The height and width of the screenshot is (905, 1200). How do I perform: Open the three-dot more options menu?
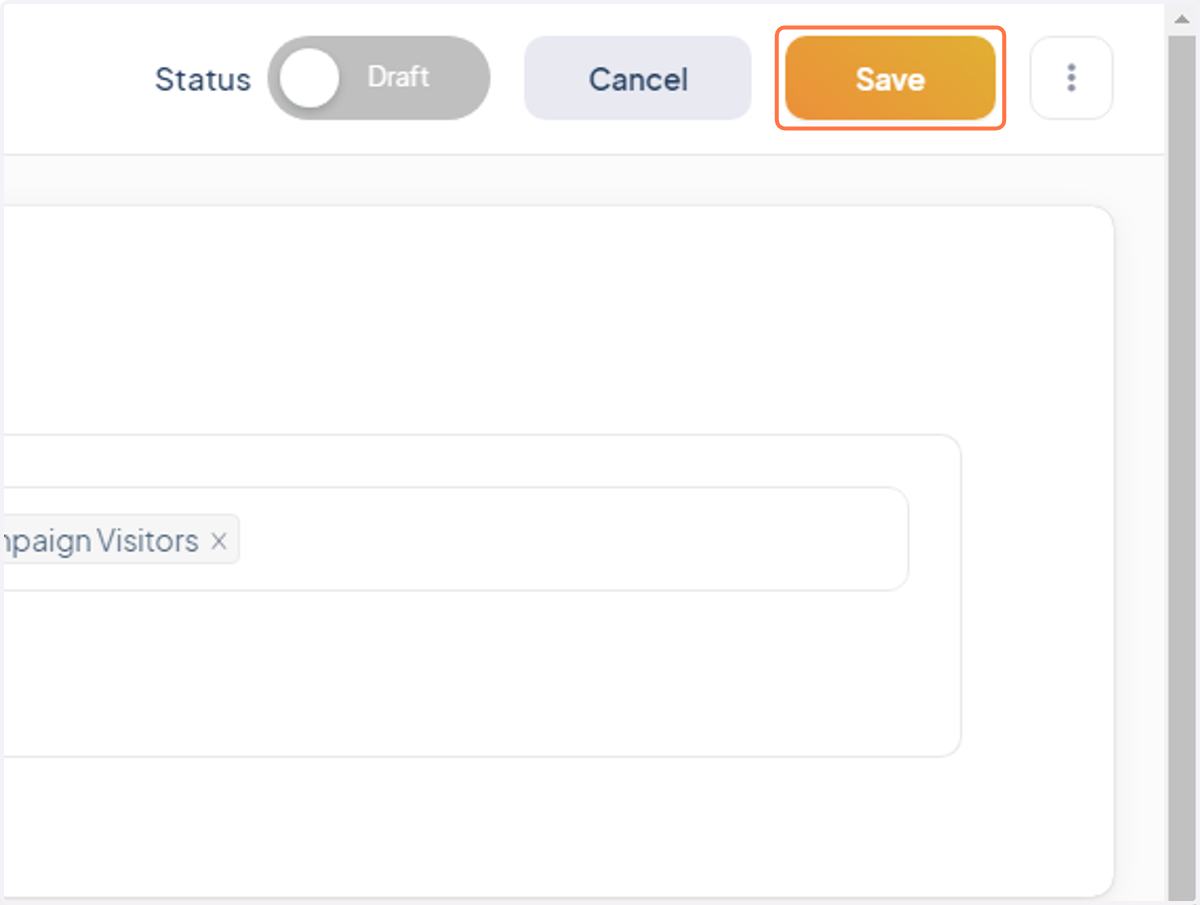click(1071, 78)
